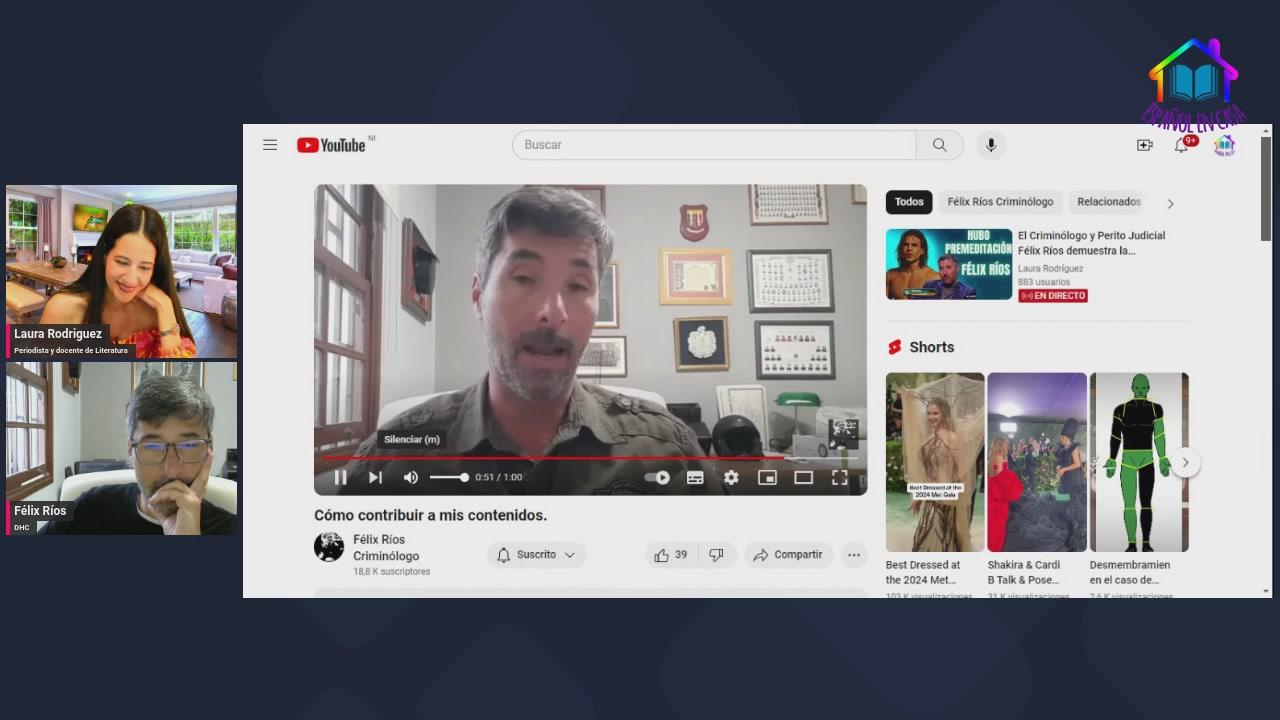The image size is (1280, 720).
Task: Open the notifications bell
Action: [1181, 146]
